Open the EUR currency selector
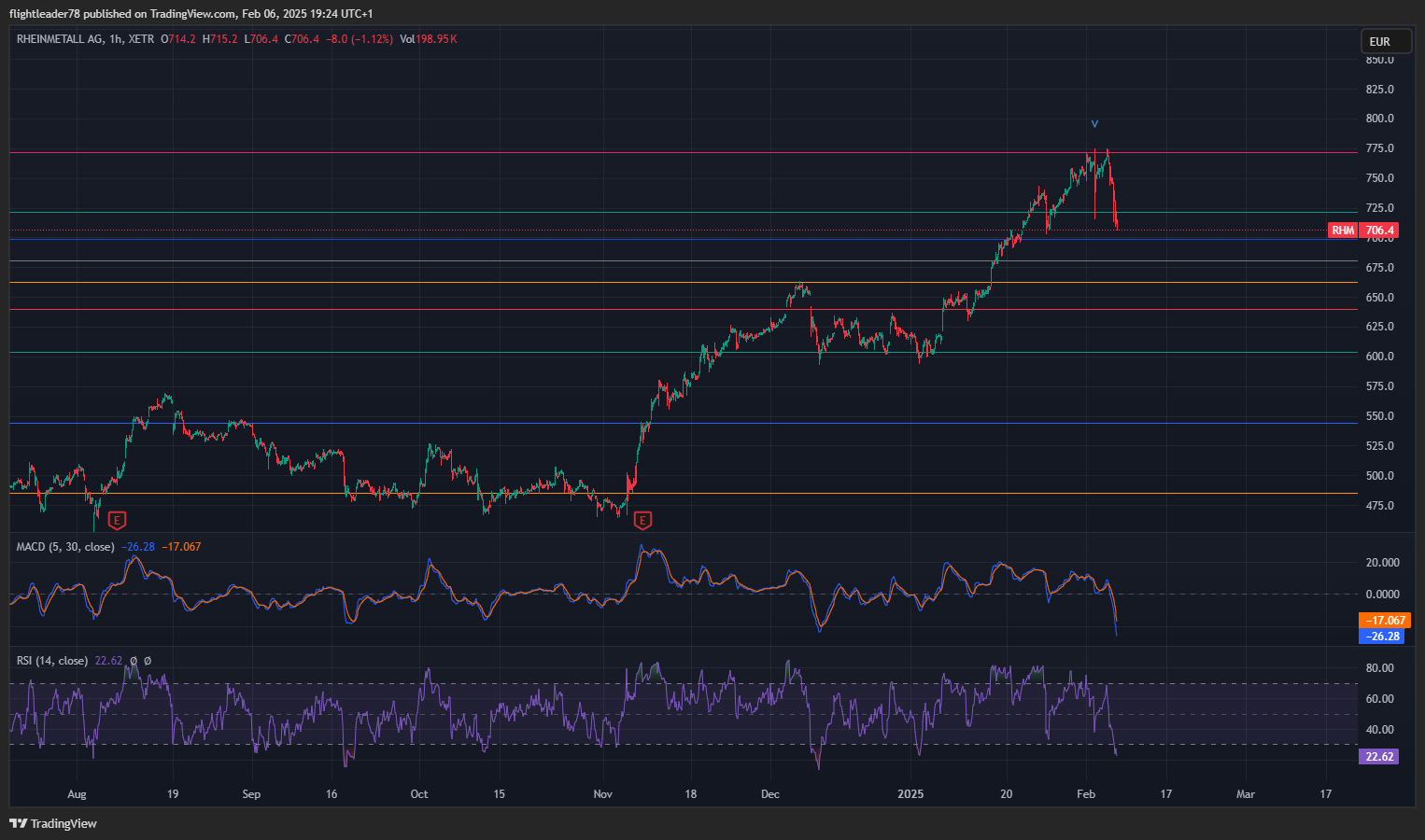The image size is (1425, 840). click(1385, 41)
